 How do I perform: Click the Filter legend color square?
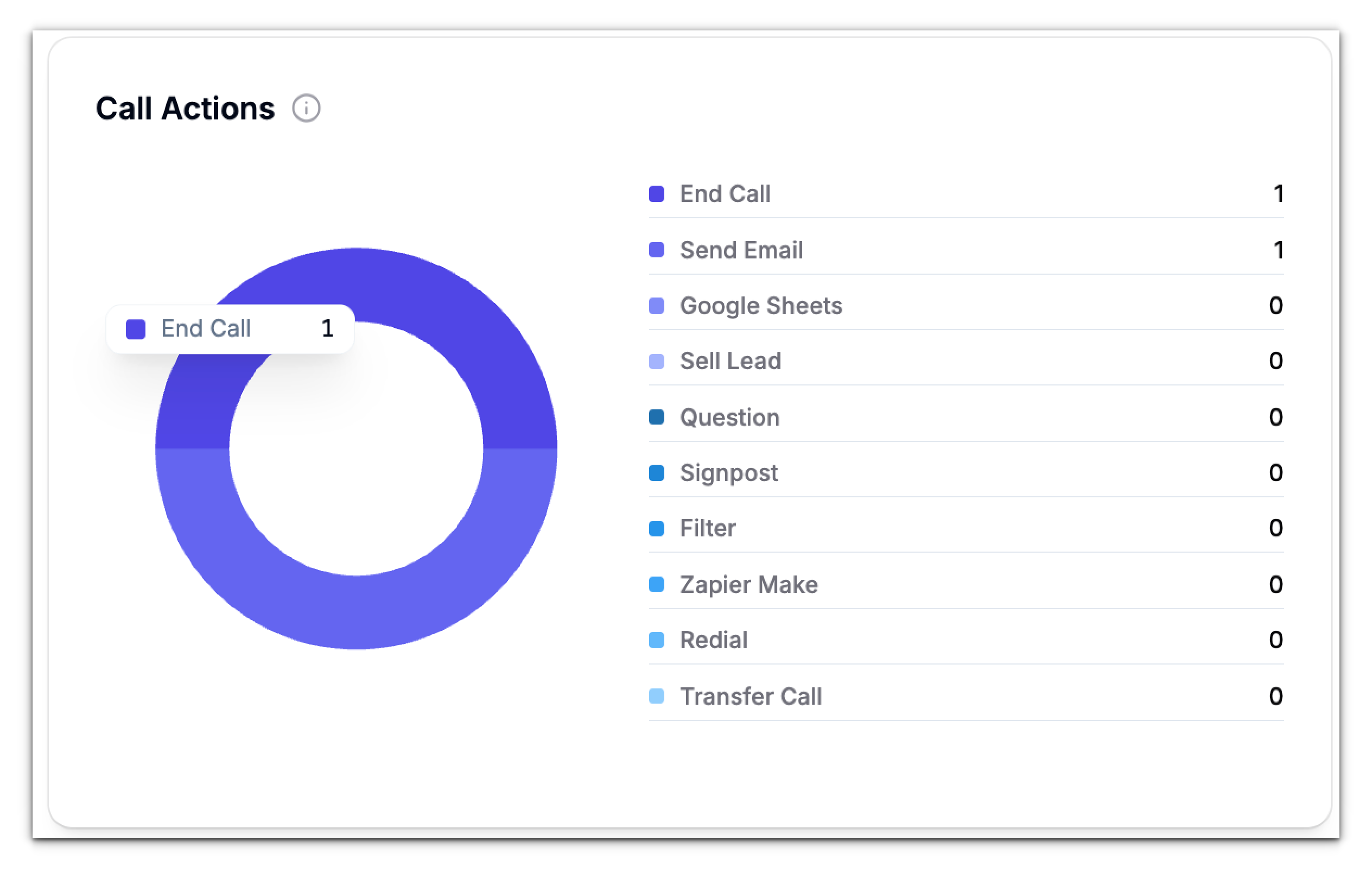[656, 528]
